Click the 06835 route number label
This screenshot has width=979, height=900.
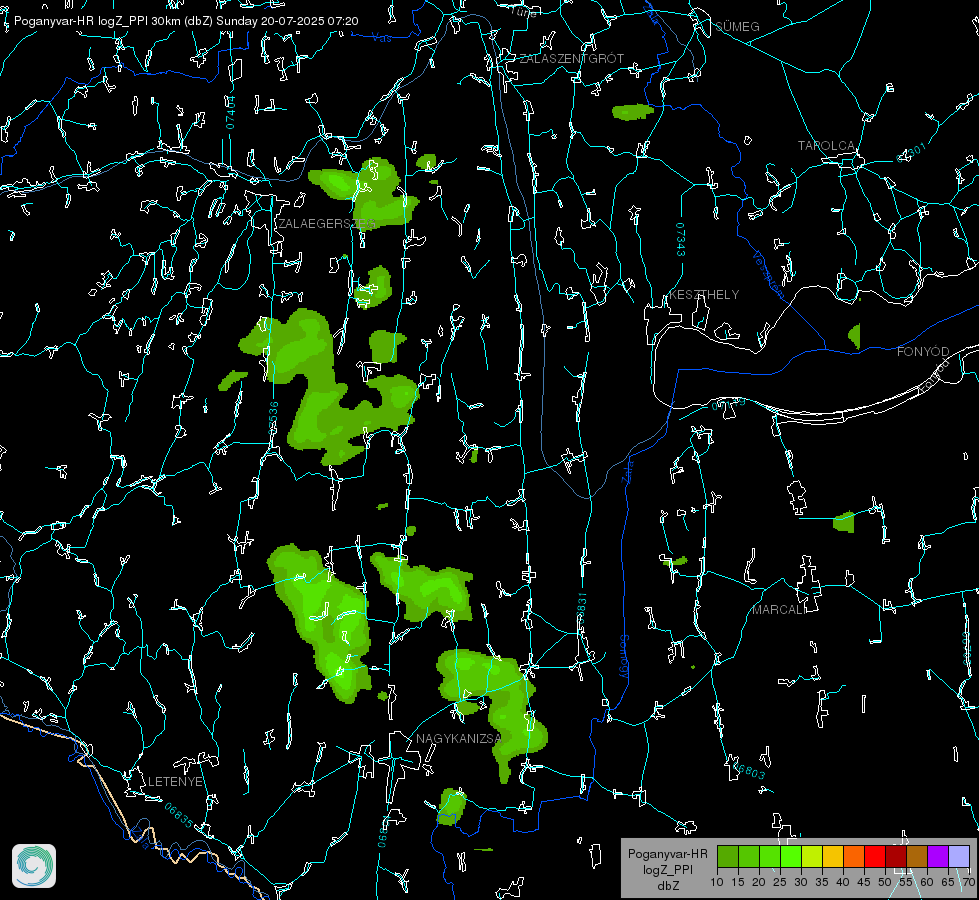pyautogui.click(x=179, y=816)
